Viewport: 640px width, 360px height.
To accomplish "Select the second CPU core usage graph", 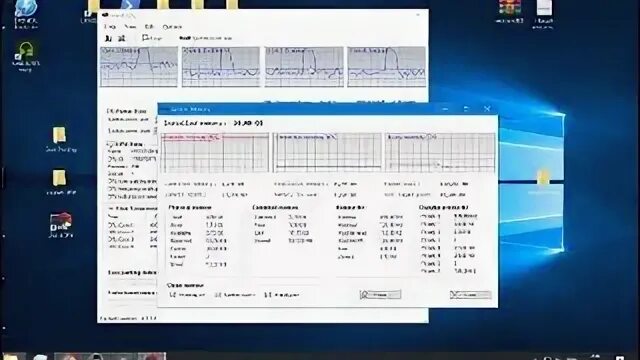I will click(x=220, y=67).
